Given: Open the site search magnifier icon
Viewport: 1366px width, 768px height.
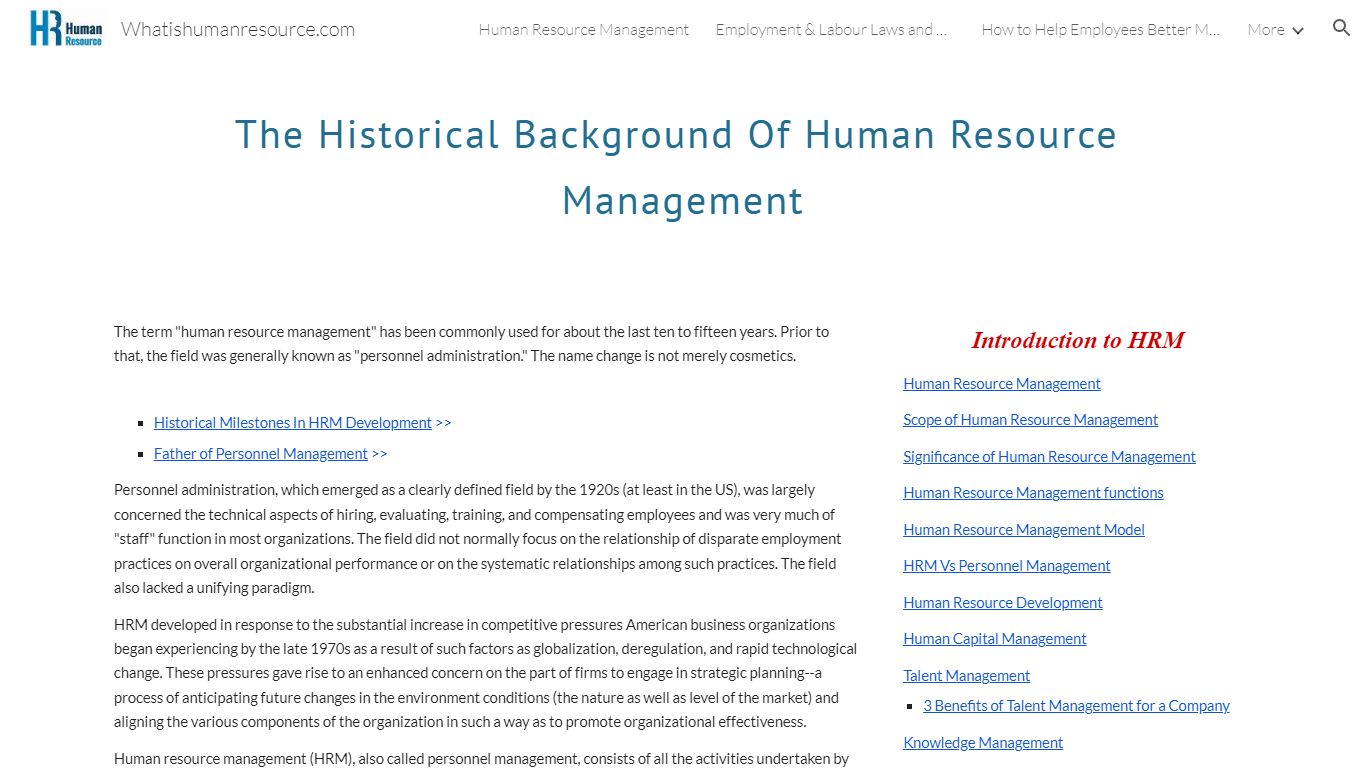Looking at the screenshot, I should [1341, 28].
